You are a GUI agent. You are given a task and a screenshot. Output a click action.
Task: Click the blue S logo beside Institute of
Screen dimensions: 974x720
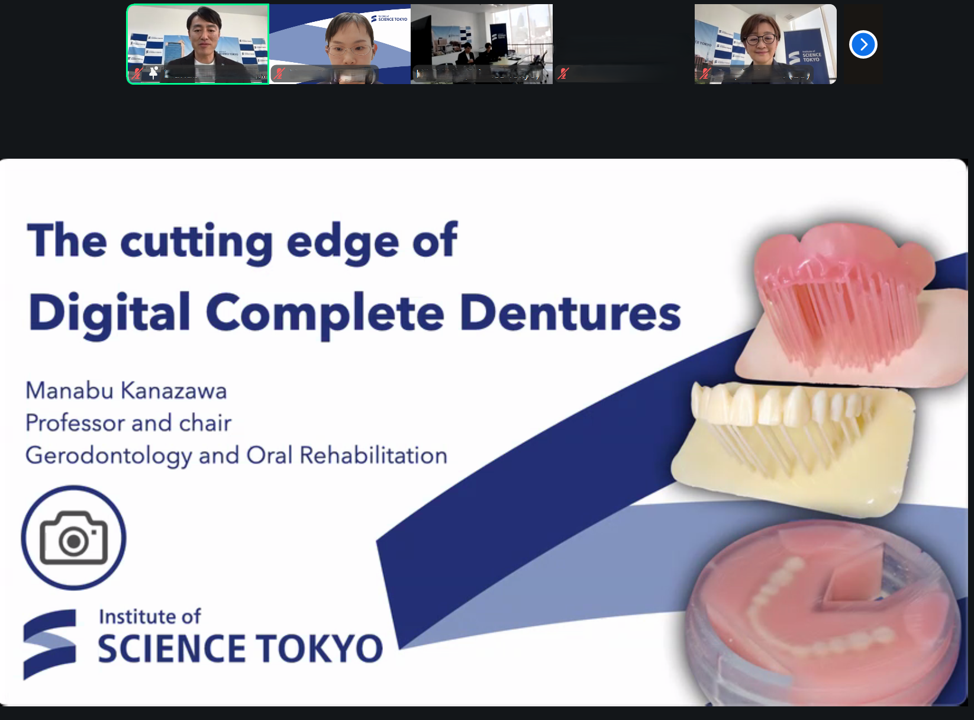[50, 643]
